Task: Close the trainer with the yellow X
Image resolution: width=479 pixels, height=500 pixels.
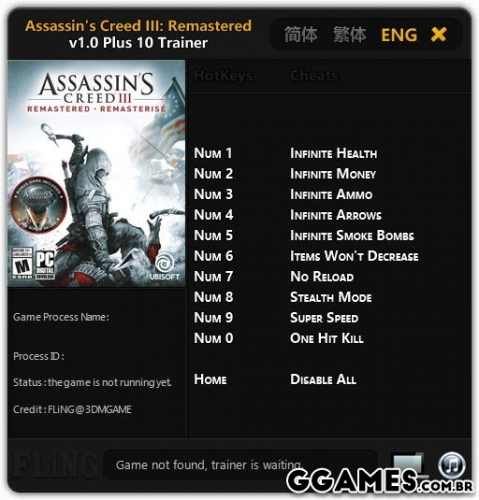Action: click(x=439, y=34)
